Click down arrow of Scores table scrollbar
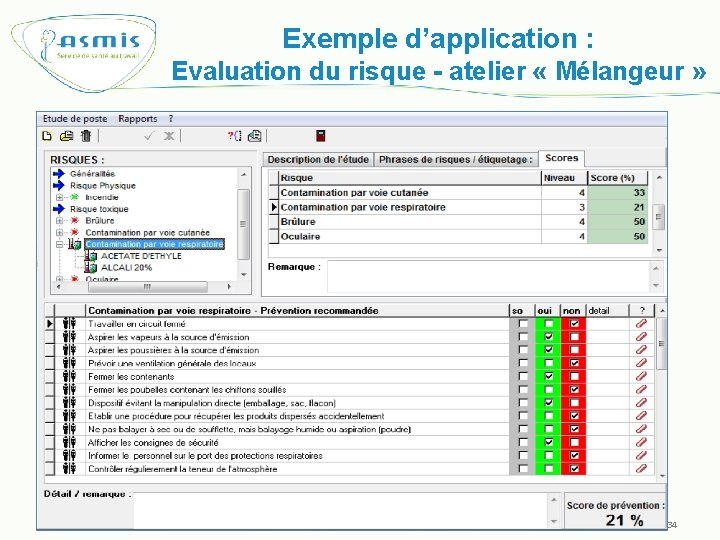The width and height of the screenshot is (720, 540). [659, 250]
